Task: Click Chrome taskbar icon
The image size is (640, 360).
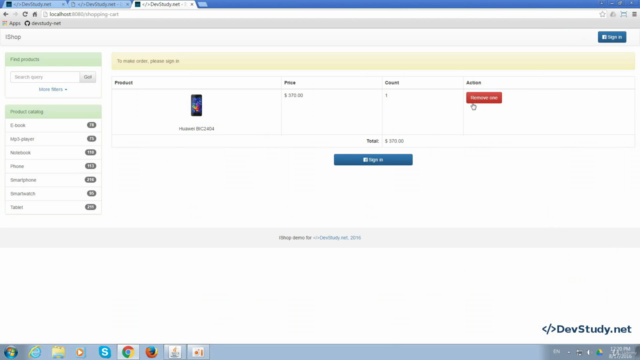Action: click(x=128, y=352)
